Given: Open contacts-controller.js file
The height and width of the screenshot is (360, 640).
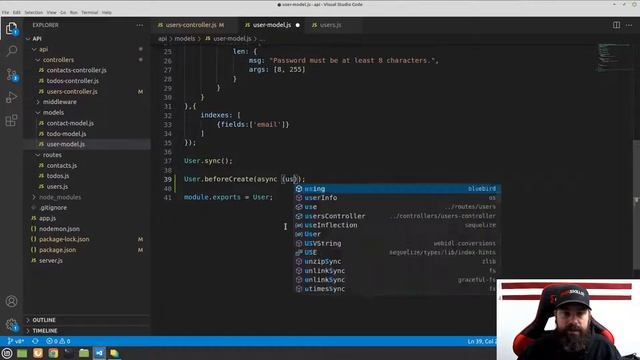Looking at the screenshot, I should [76, 70].
